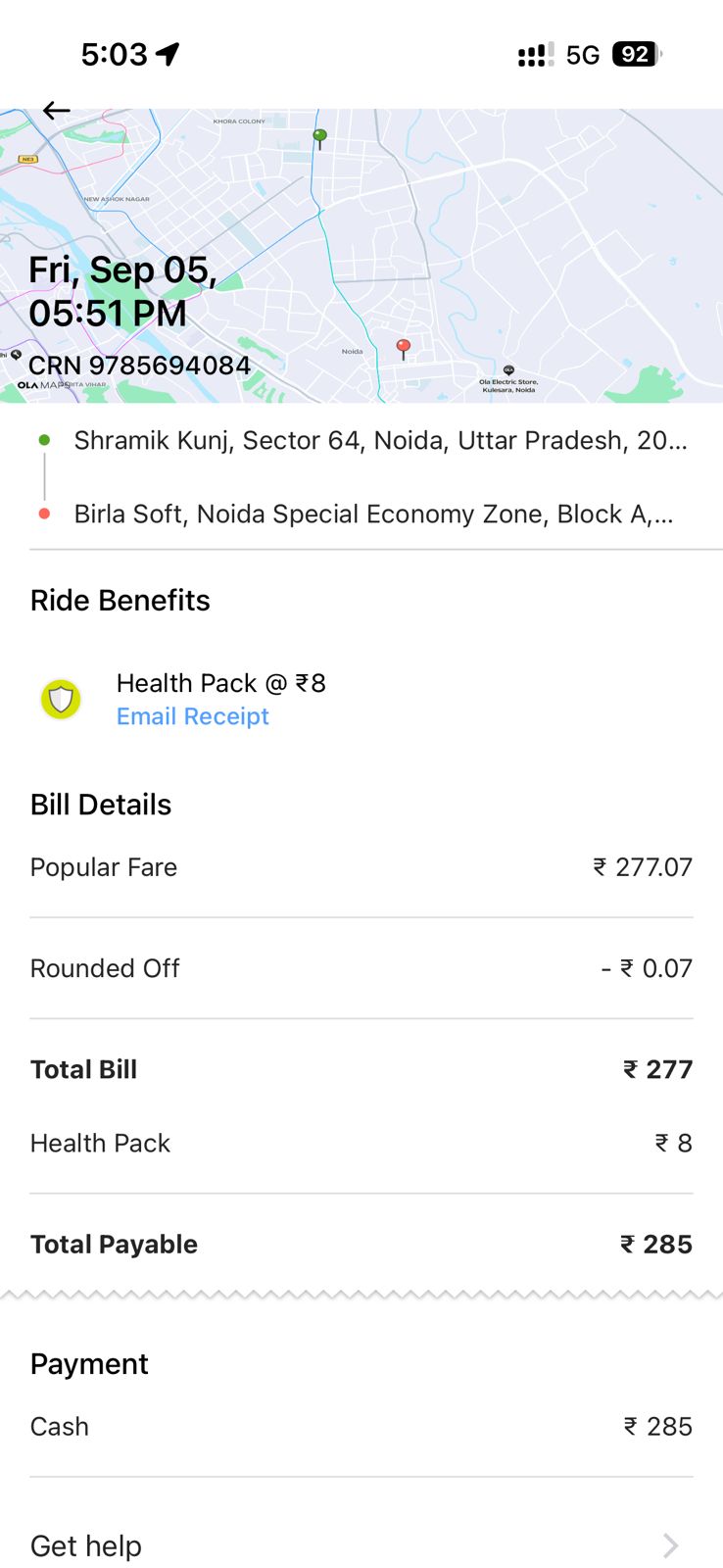Viewport: 723px width, 1568px height.
Task: Tap the red drop dot beside Birla Soft
Action: [x=44, y=514]
